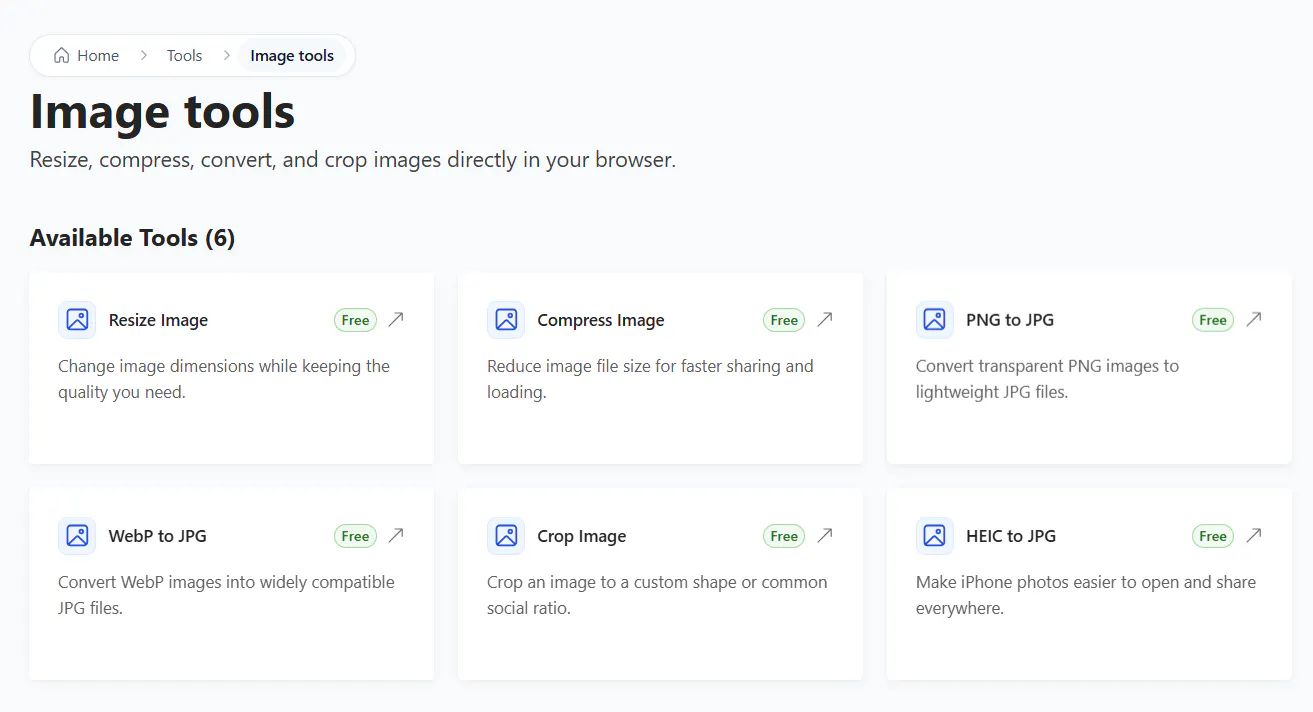
Task: Click the Resize Image card icon
Action: pyautogui.click(x=77, y=320)
